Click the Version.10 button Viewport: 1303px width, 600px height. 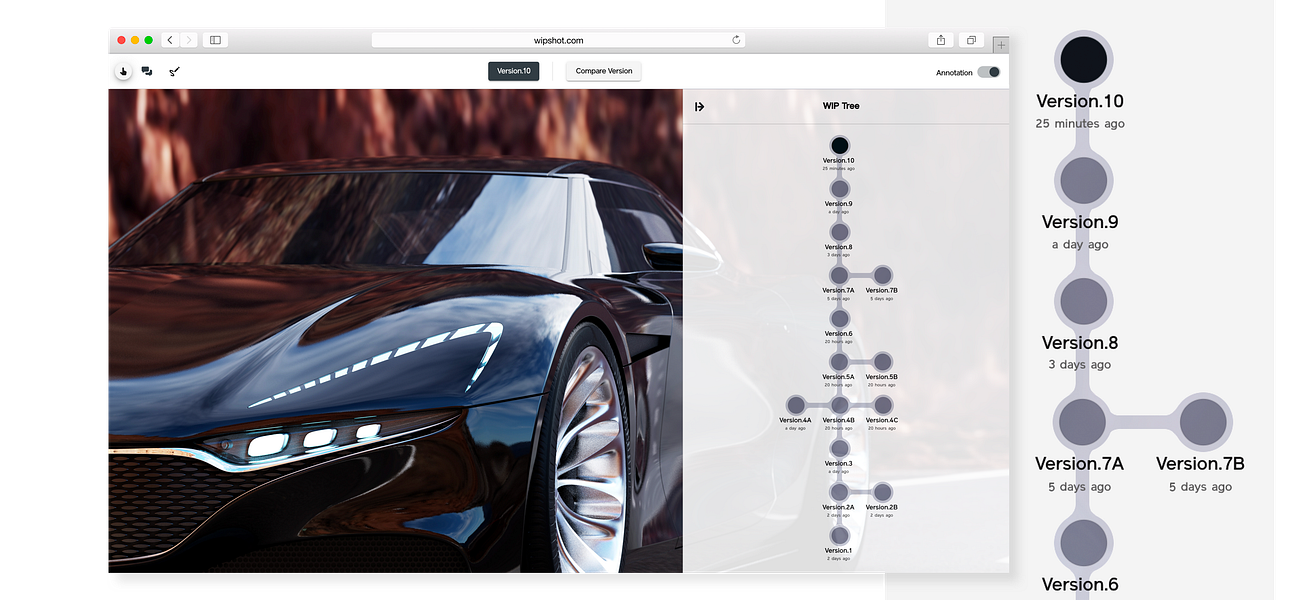click(x=514, y=71)
